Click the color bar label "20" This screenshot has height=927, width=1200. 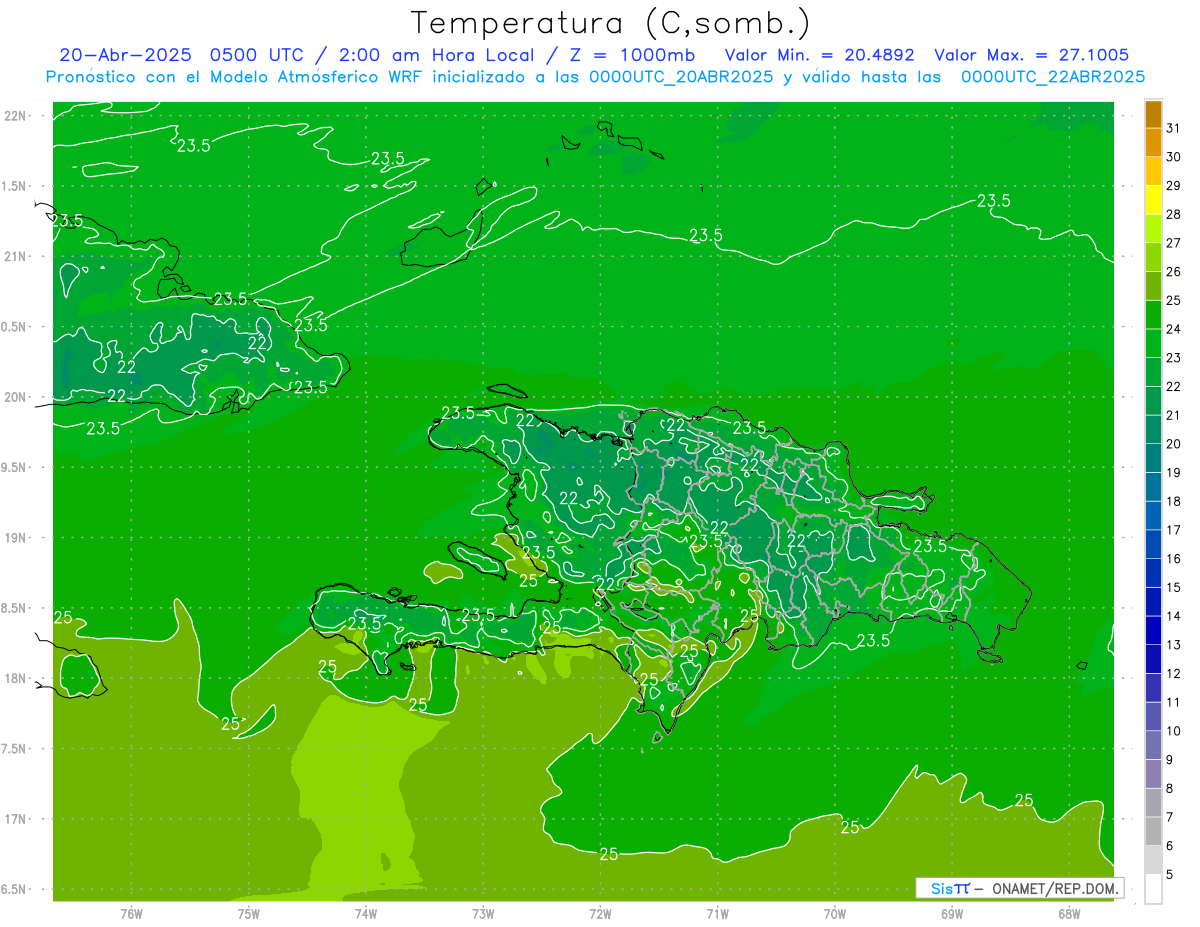pyautogui.click(x=1174, y=444)
